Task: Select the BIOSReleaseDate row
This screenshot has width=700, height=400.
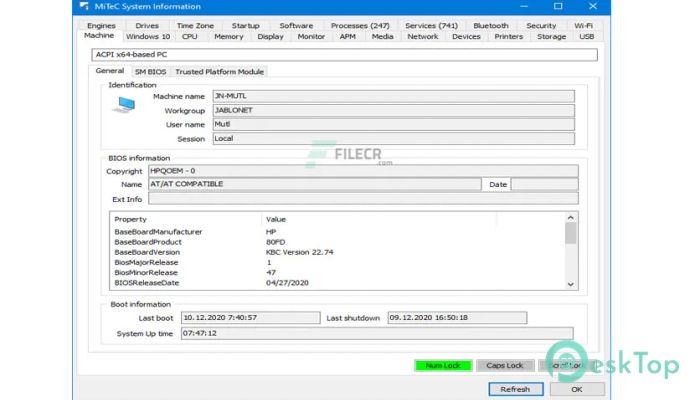Action: pyautogui.click(x=338, y=283)
